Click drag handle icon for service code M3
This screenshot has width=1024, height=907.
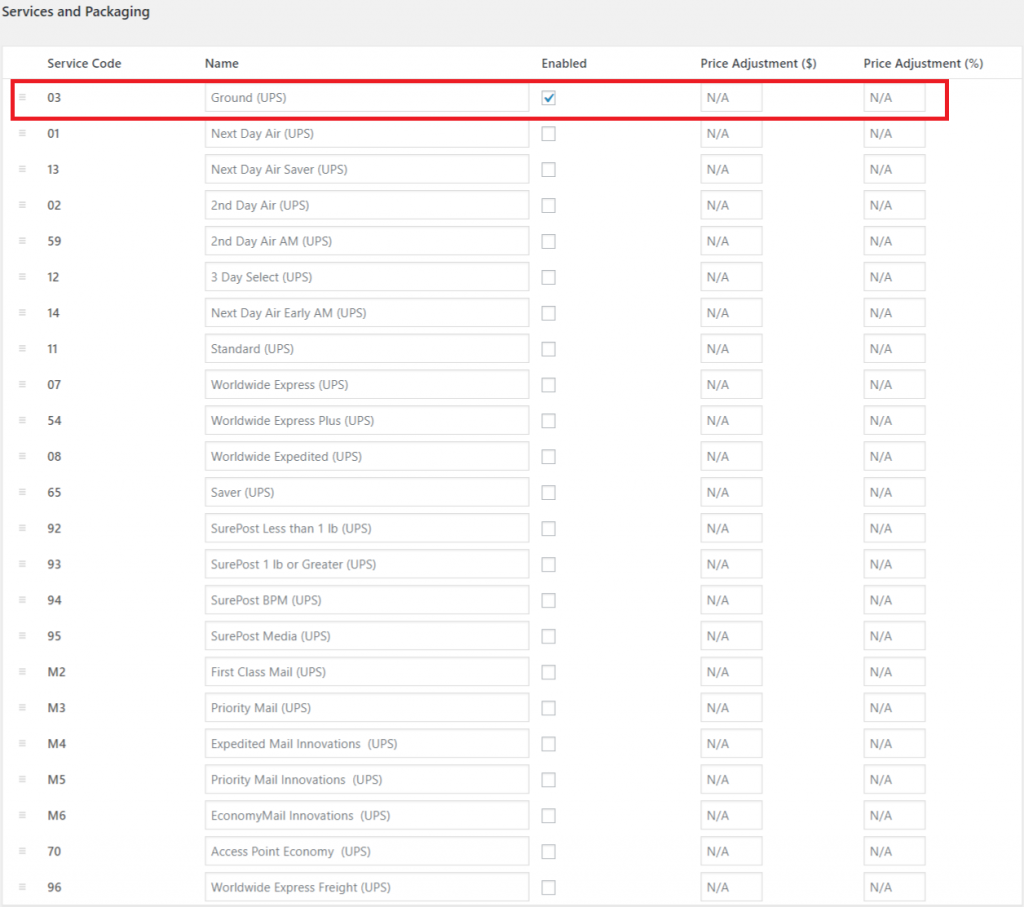tap(22, 708)
